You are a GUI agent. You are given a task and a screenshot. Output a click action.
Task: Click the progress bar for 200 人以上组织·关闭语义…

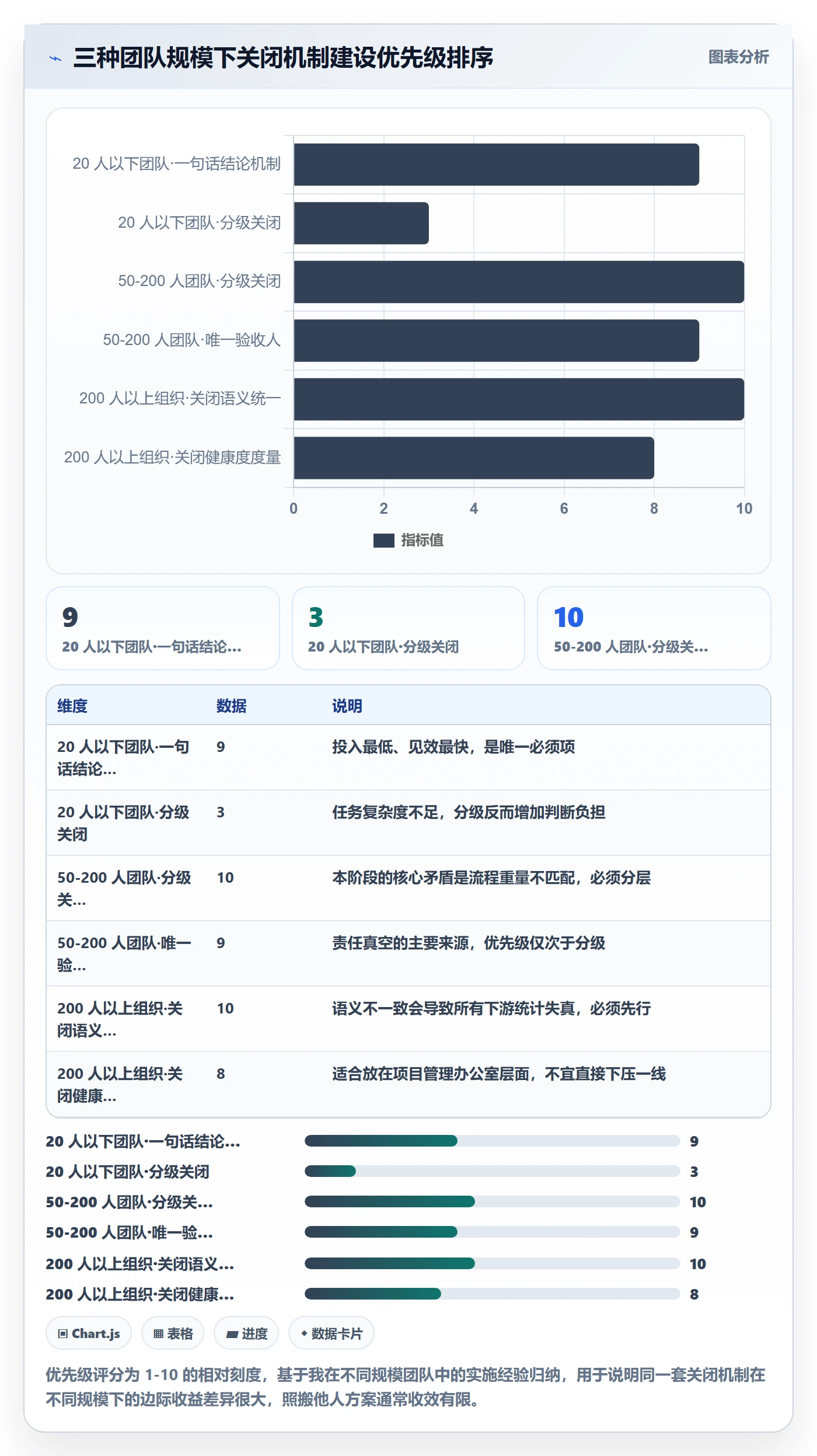[492, 1263]
